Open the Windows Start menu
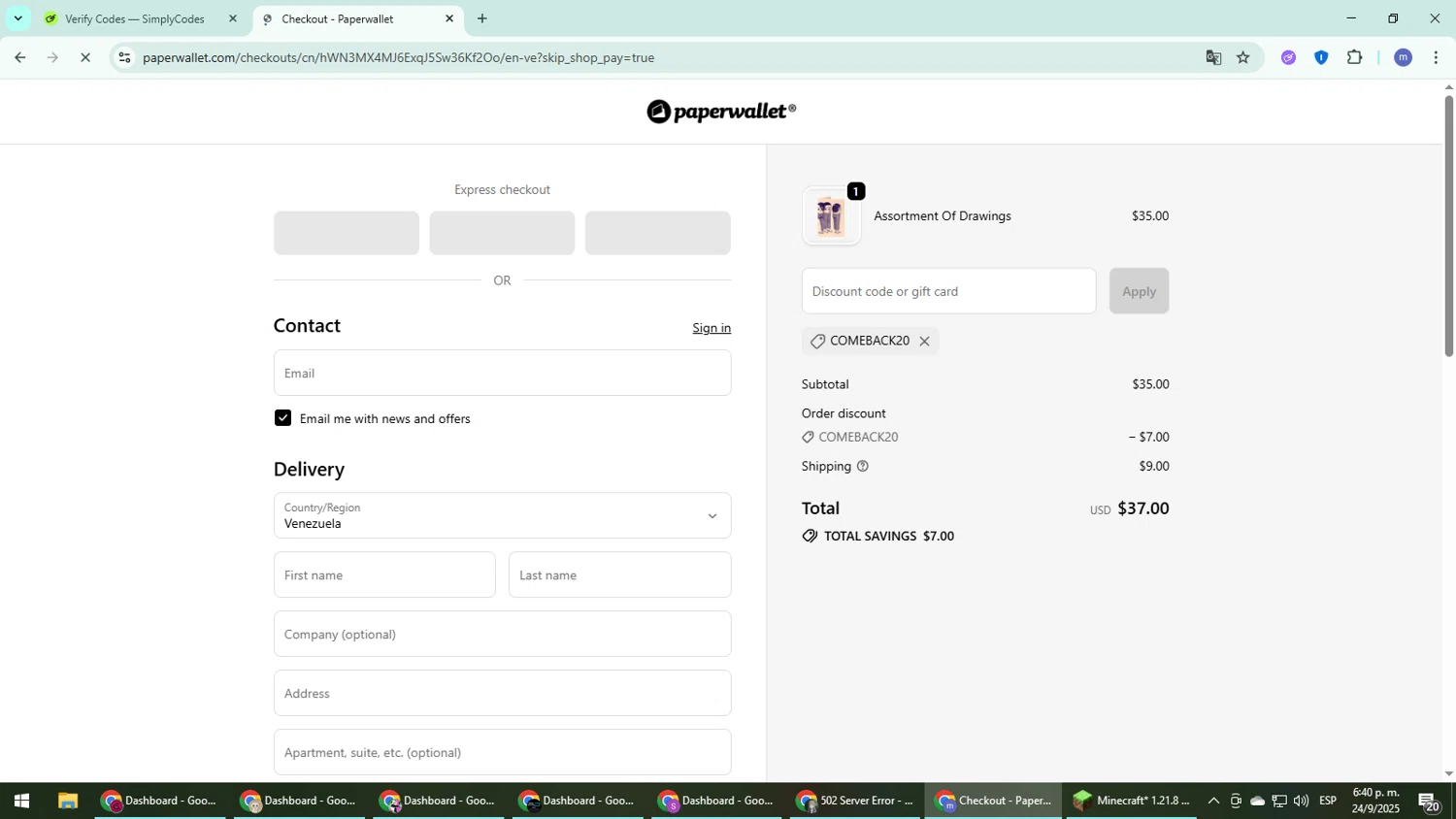The width and height of the screenshot is (1456, 819). 21,802
